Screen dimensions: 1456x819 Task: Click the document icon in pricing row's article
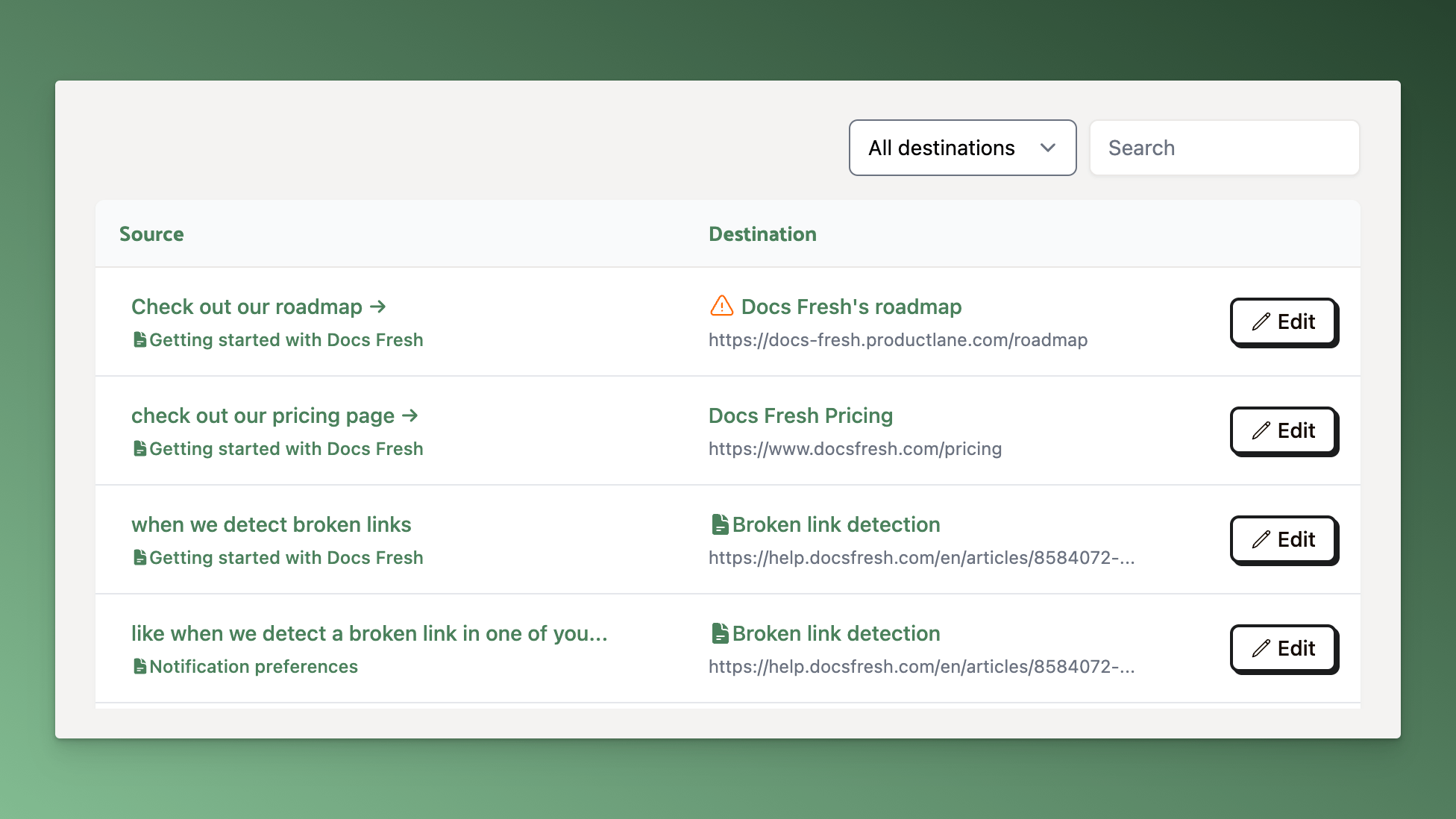pyautogui.click(x=139, y=449)
